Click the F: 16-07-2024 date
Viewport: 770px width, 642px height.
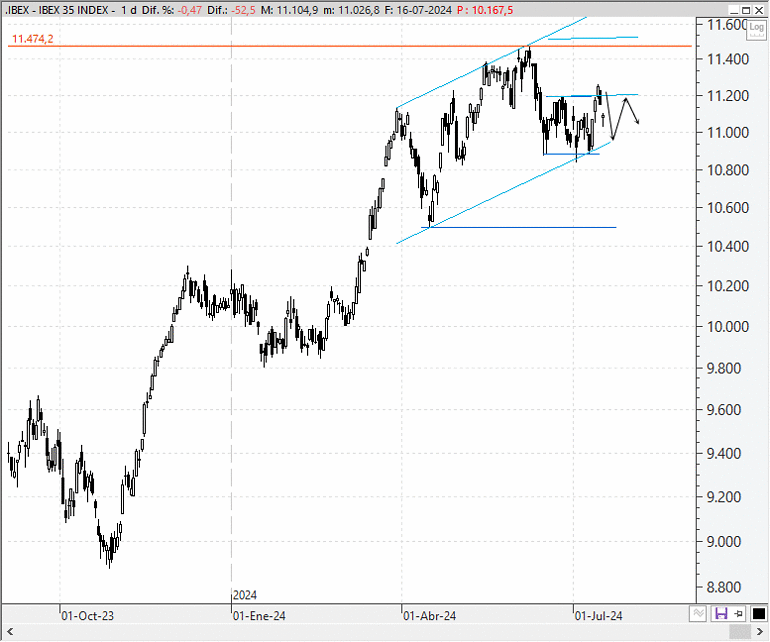click(x=418, y=10)
